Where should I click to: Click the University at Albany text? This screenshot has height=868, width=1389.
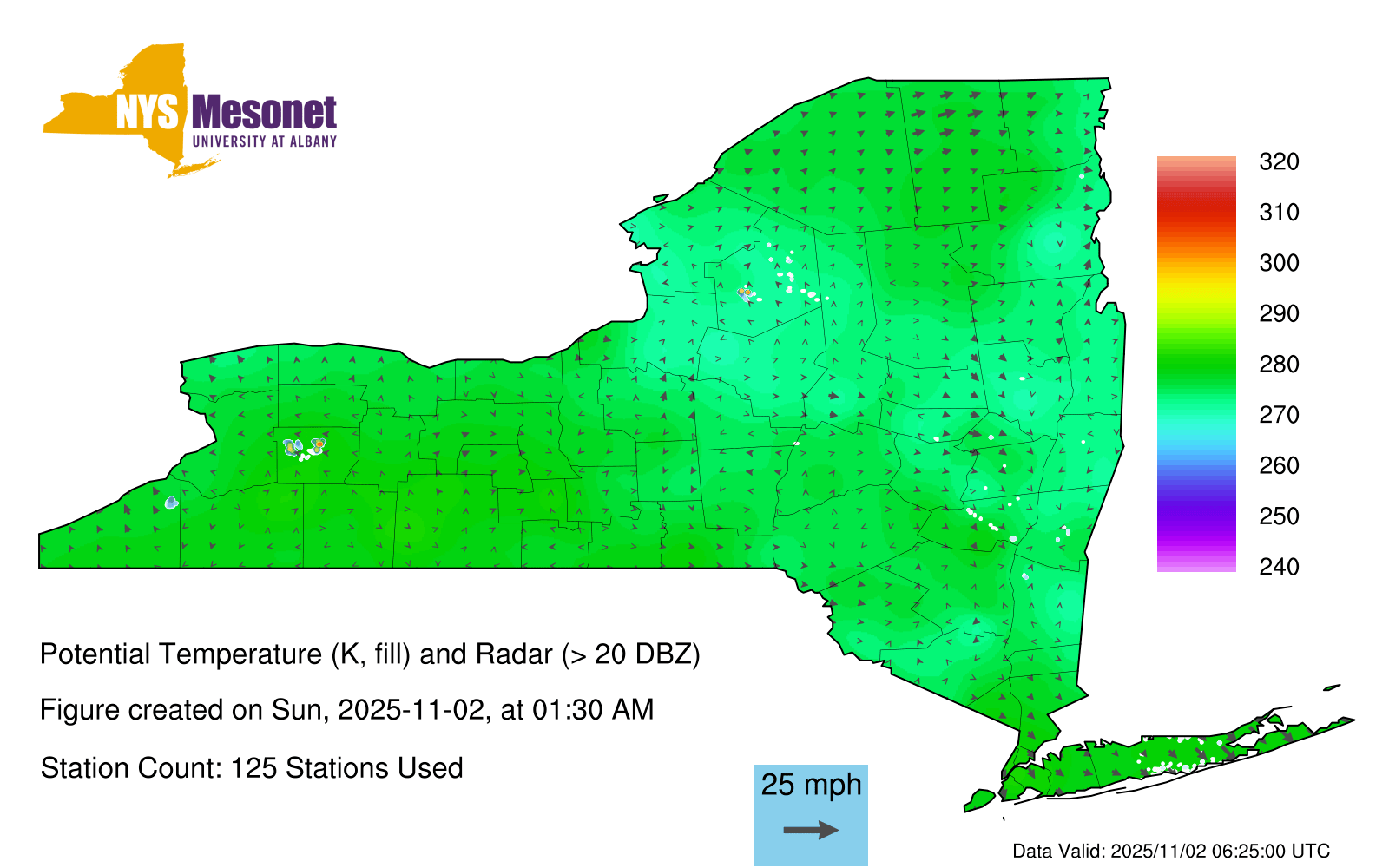264,141
